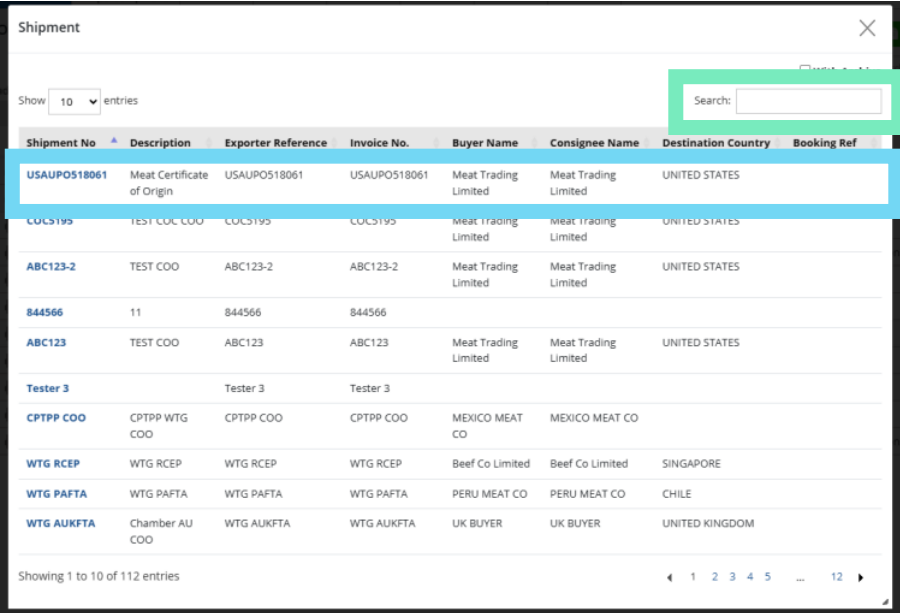The image size is (900, 613).
Task: Open shipment WTG RCEP
Action: [53, 464]
